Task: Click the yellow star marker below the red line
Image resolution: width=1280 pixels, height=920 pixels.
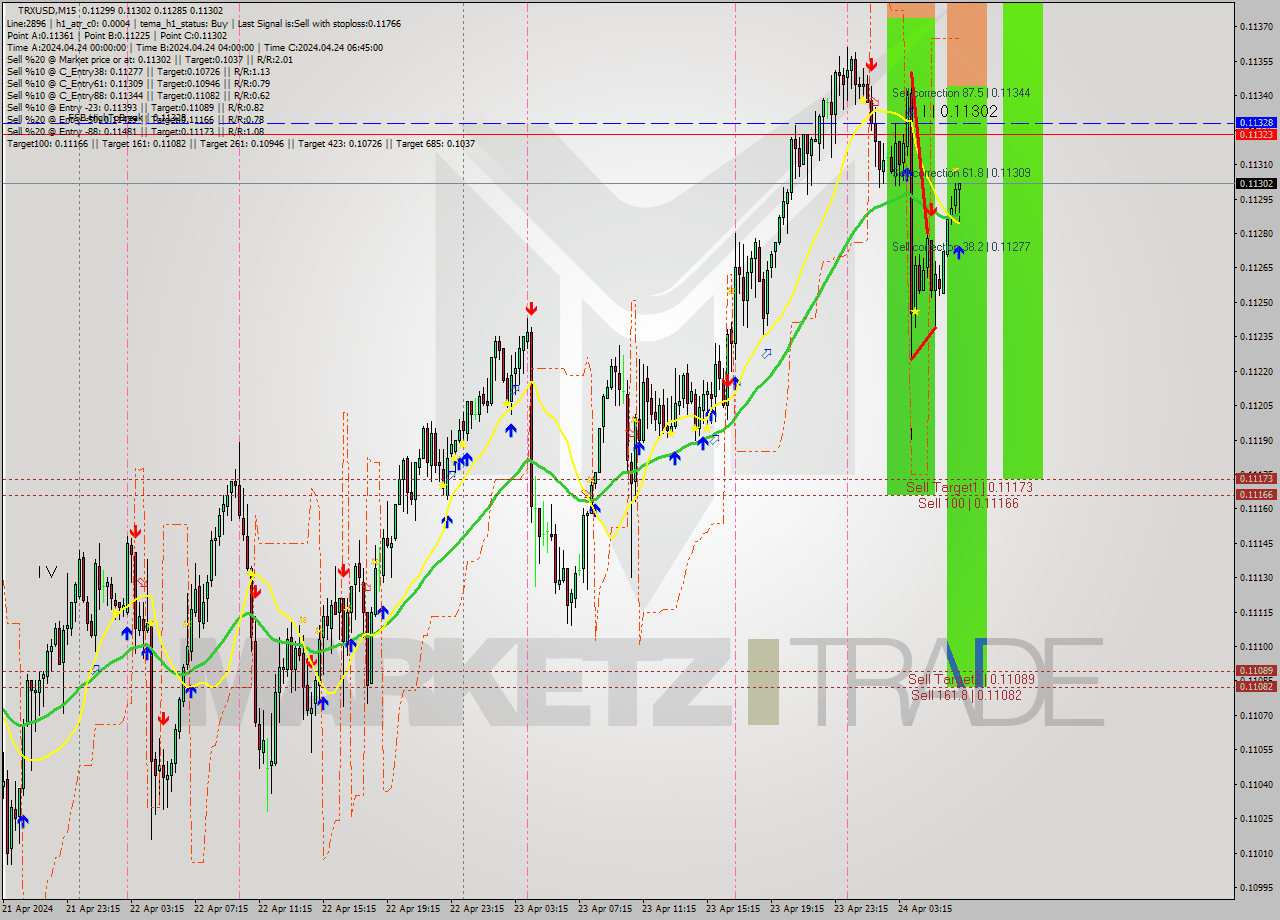Action: coord(914,312)
